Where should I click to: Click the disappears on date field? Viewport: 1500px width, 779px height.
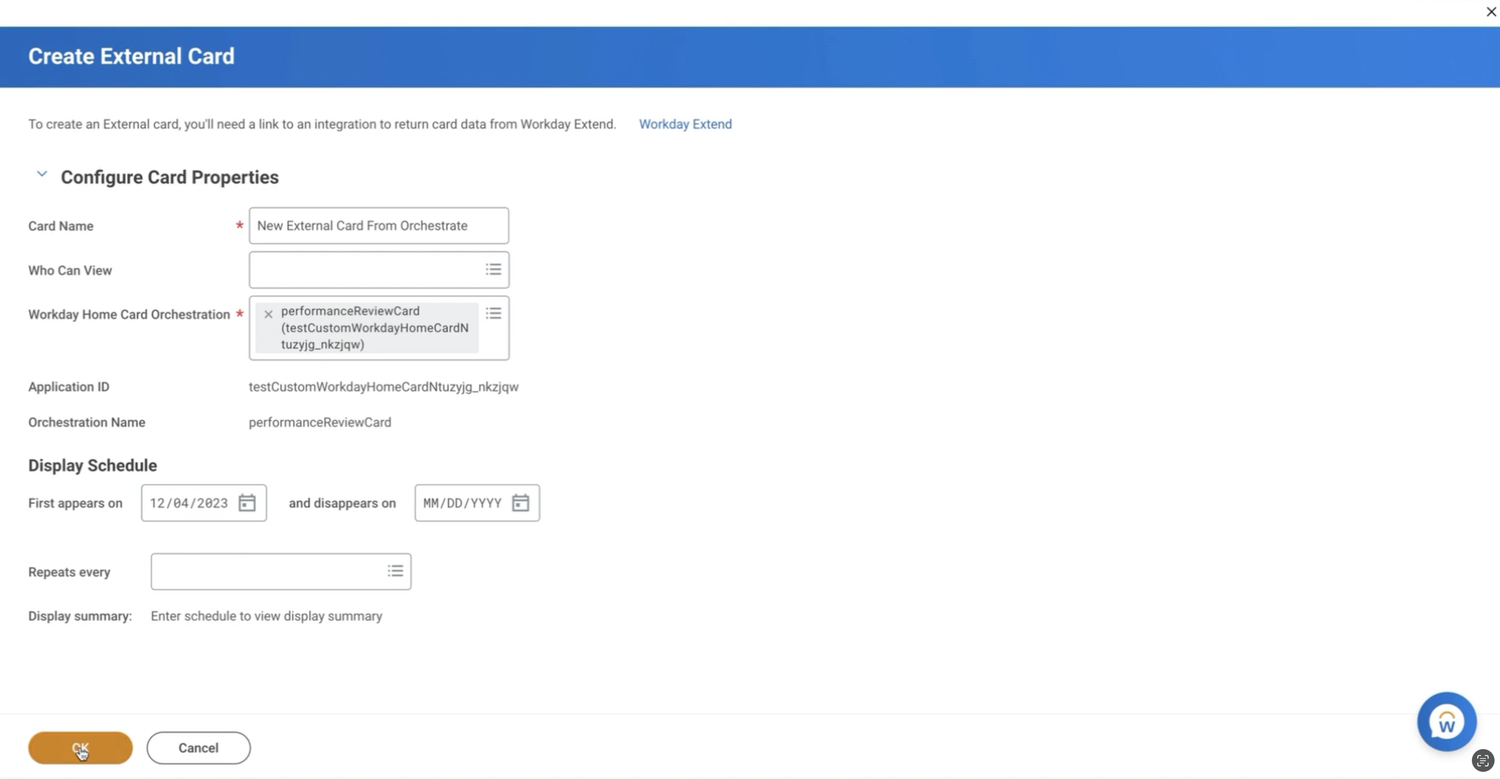coord(463,503)
